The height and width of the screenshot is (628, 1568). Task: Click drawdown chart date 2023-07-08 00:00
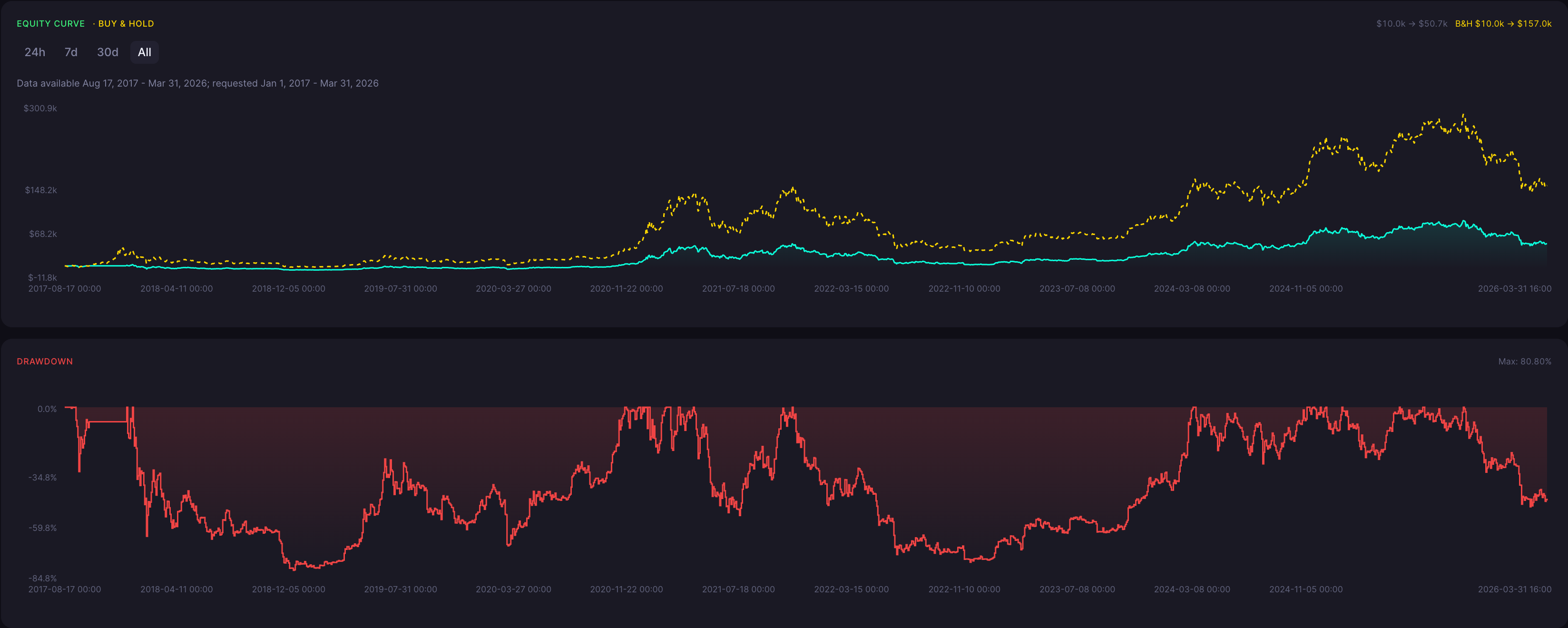pos(1078,589)
